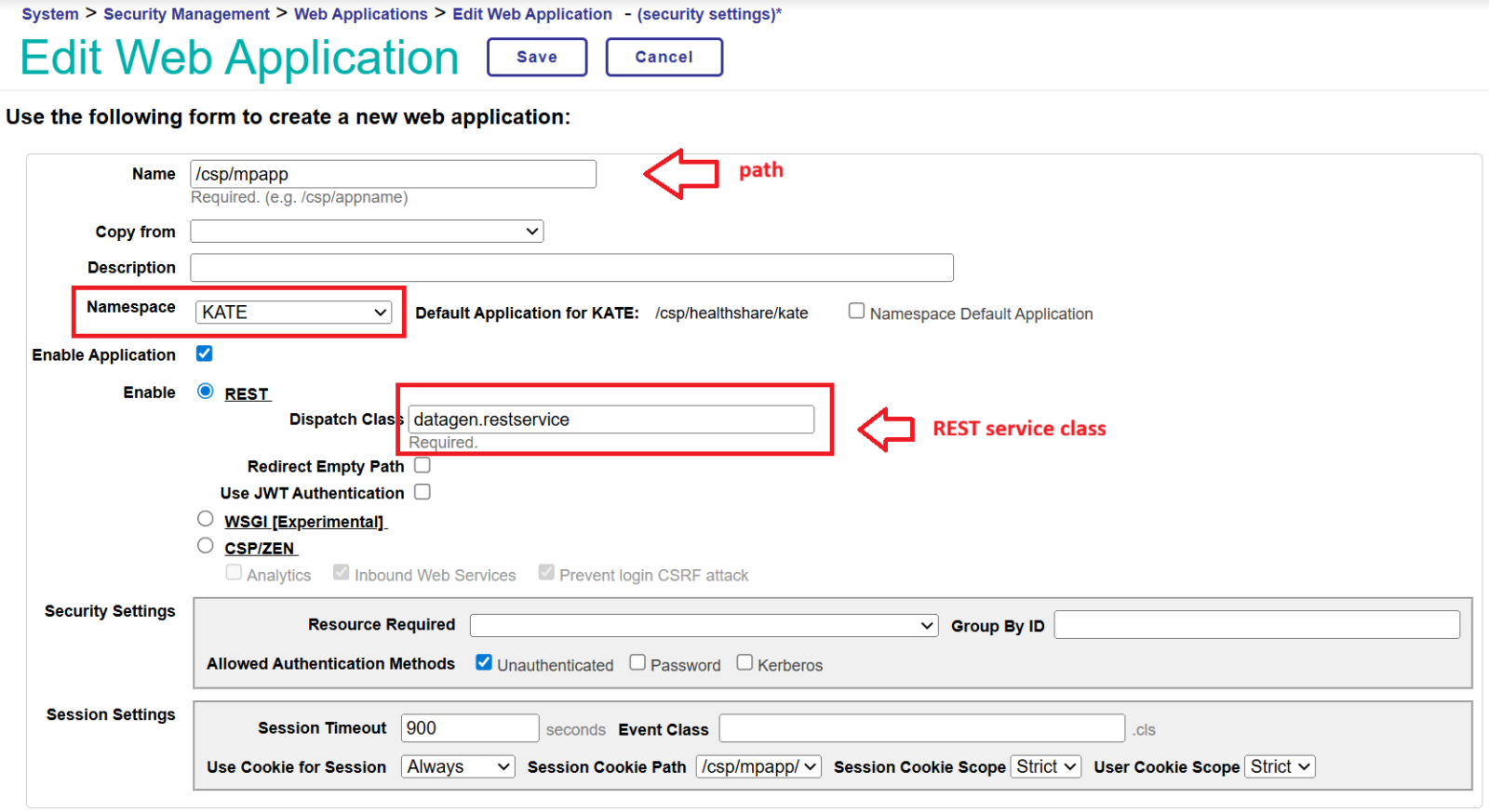Uncheck the Enable Application checkbox
1489x812 pixels.
[205, 353]
